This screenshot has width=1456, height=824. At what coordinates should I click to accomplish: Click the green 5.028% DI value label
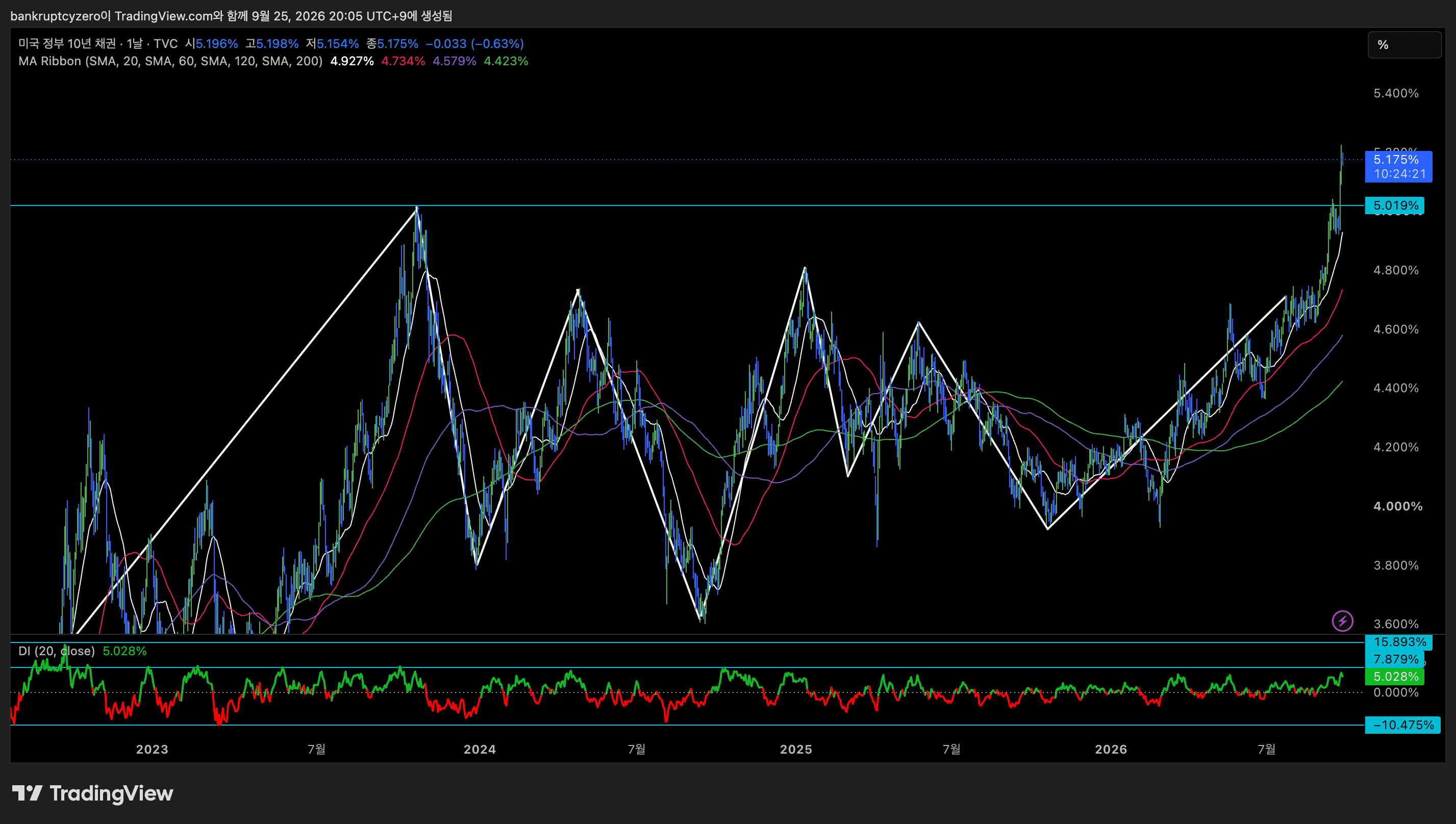[1394, 676]
